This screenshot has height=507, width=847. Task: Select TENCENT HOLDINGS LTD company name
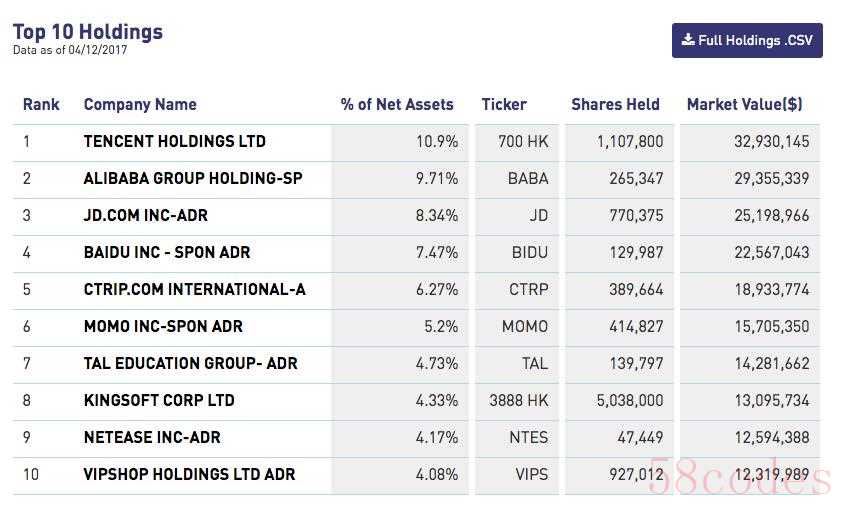tap(175, 142)
